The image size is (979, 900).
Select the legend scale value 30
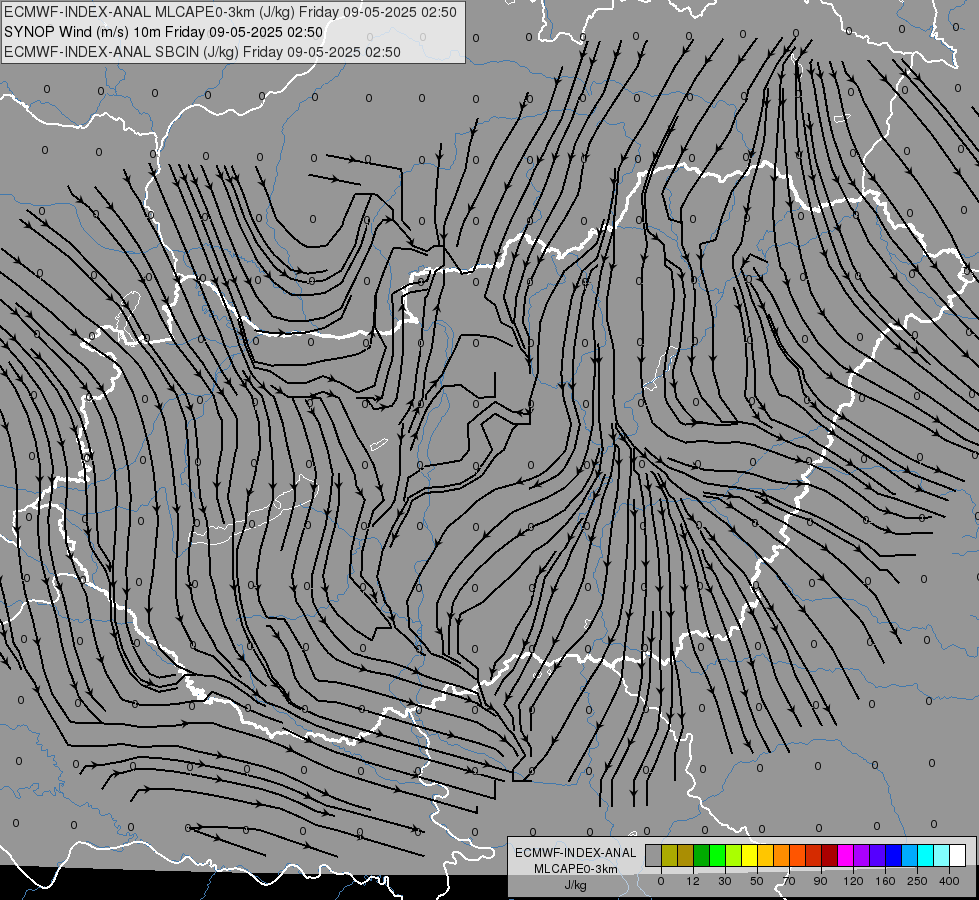pyautogui.click(x=725, y=881)
